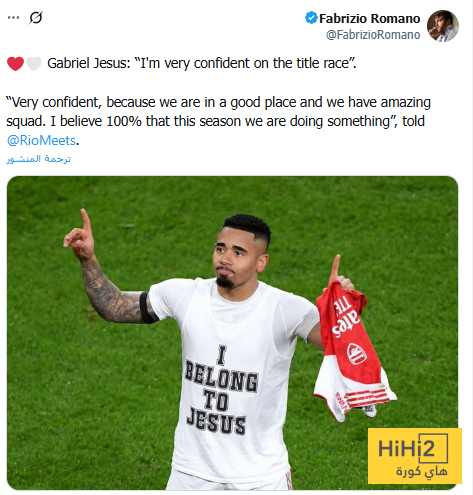Click the blue verified badge
The width and height of the screenshot is (473, 495).
click(x=311, y=18)
